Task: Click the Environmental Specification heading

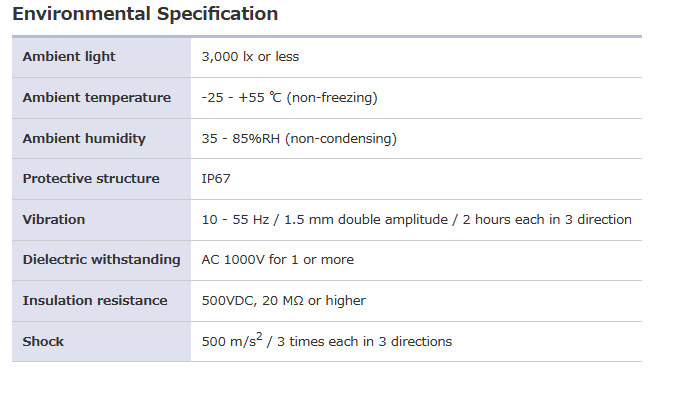Action: click(145, 14)
